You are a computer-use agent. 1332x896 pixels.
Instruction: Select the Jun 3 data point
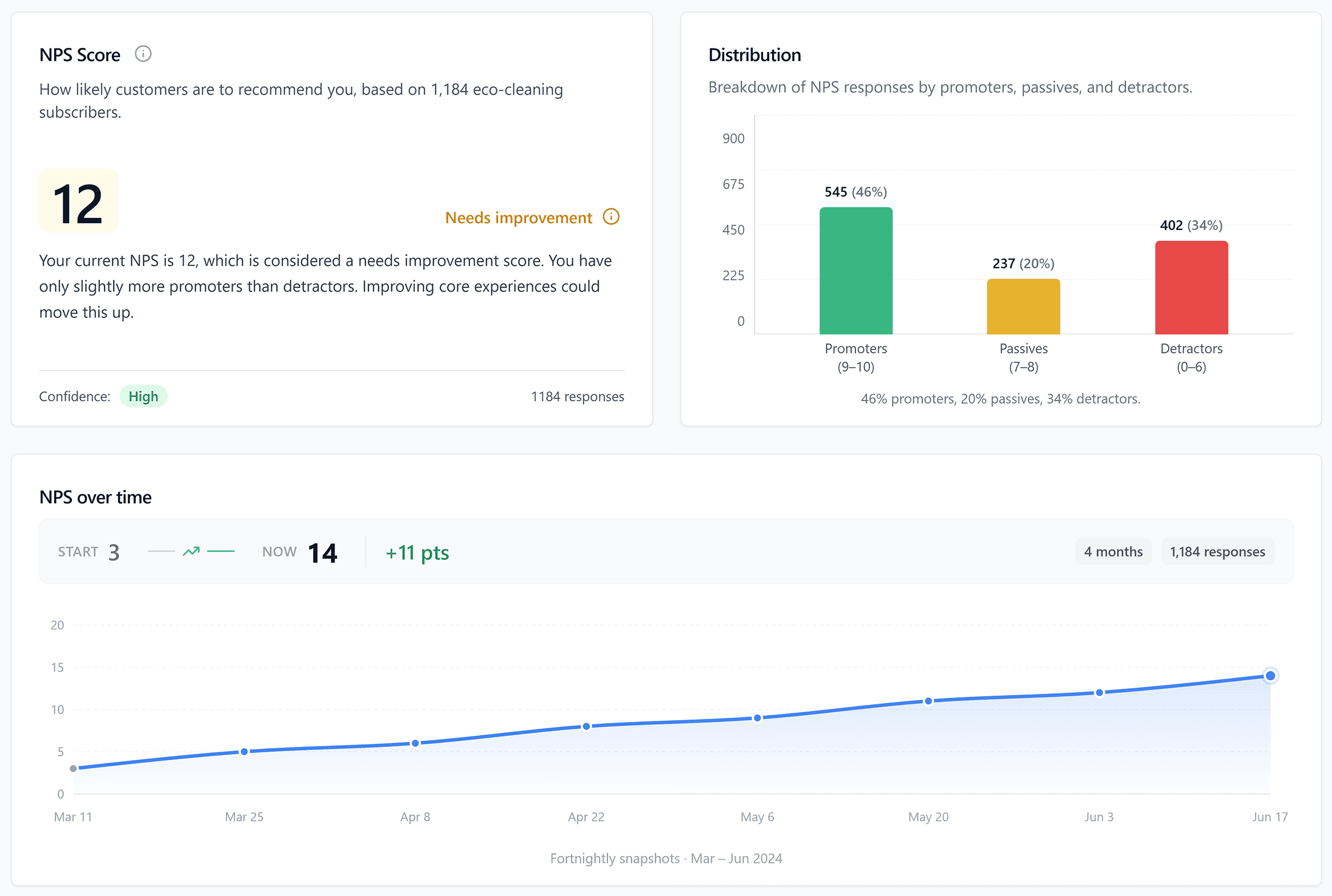(1099, 693)
